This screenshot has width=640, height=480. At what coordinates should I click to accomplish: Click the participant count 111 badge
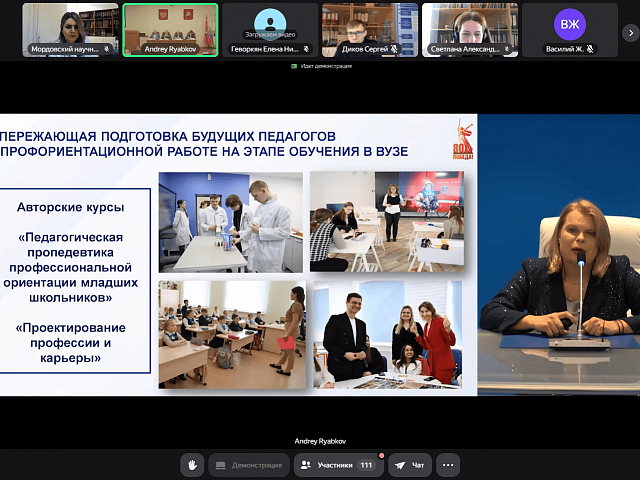coord(366,465)
